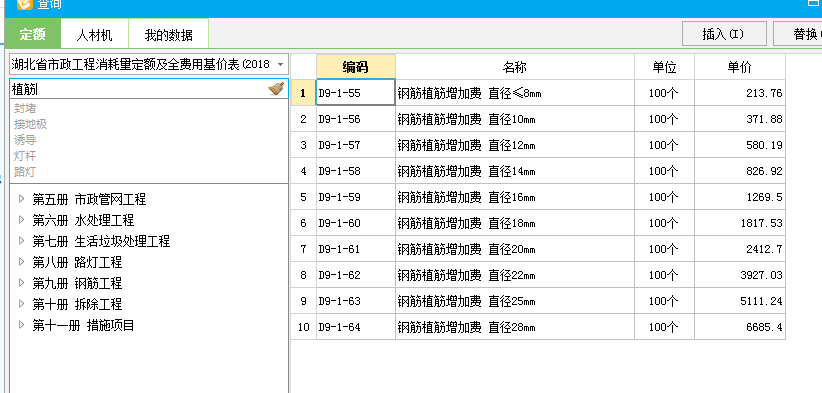The height and width of the screenshot is (393, 822).
Task: Select the 诱导 search suggestion
Action: (25, 140)
